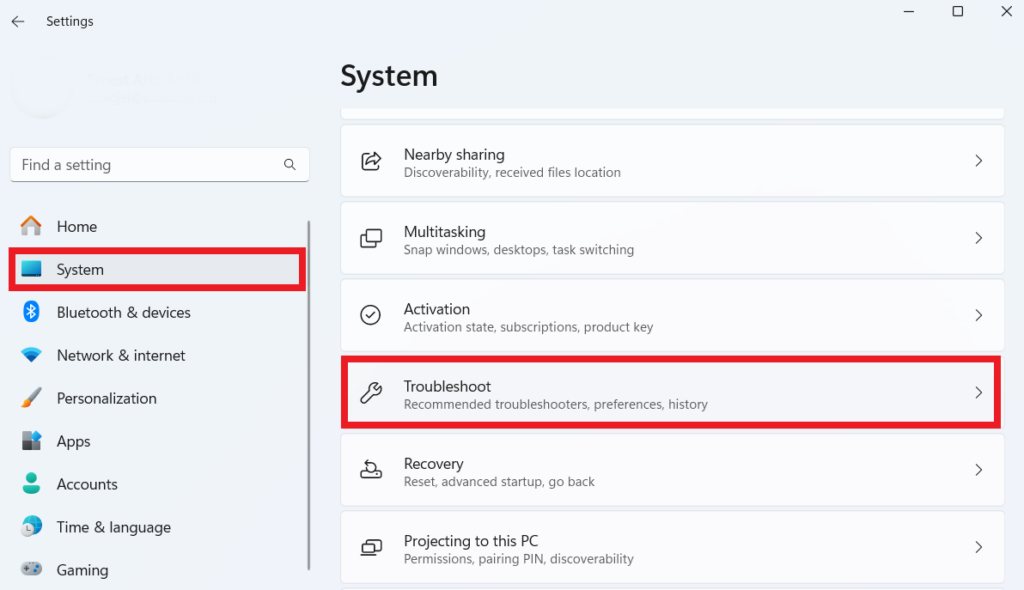
Task: Click 'Permissions, pairing PIN, discoverability' text
Action: click(x=519, y=559)
